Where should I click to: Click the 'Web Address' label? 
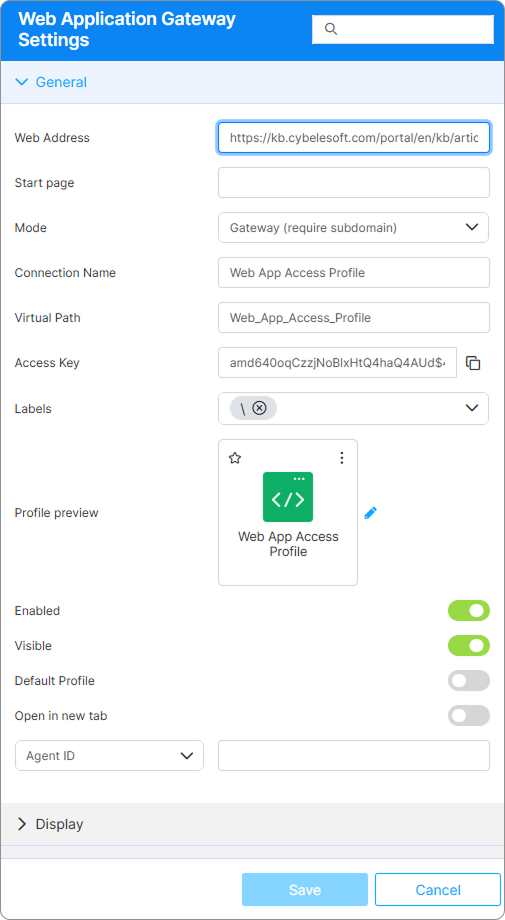[x=52, y=138]
